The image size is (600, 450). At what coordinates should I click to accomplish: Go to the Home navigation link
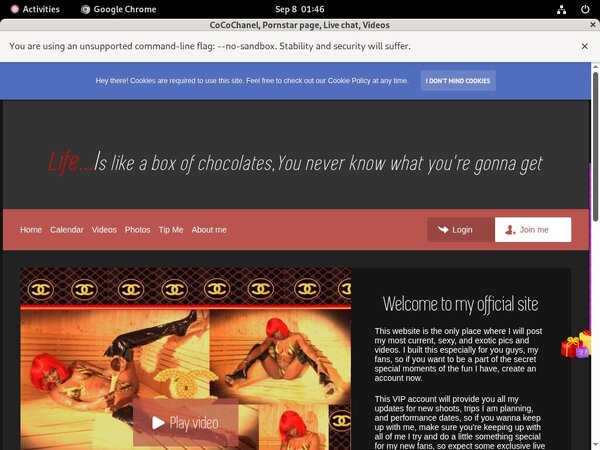[x=31, y=230]
